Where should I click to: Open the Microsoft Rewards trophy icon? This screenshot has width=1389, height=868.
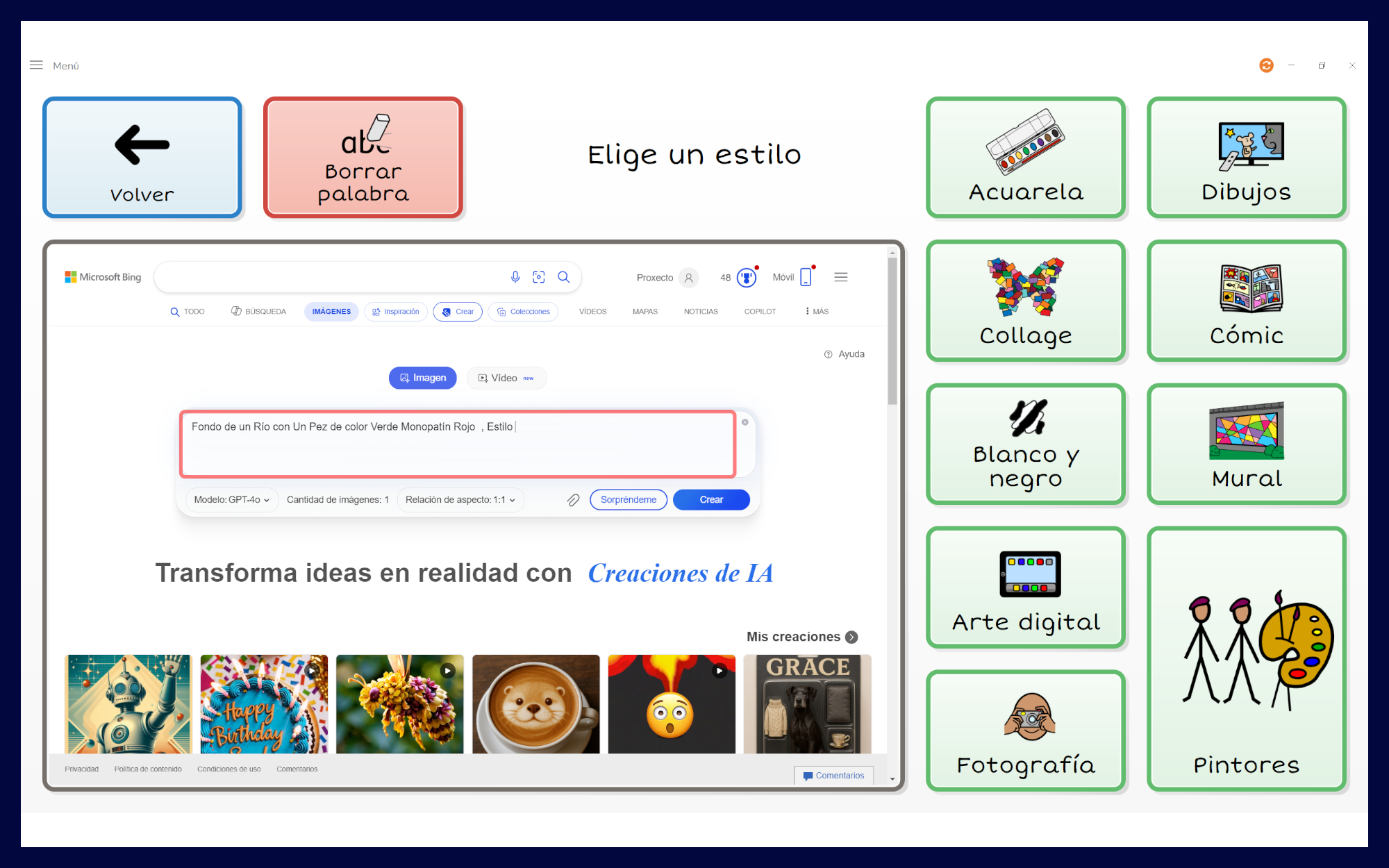(744, 277)
